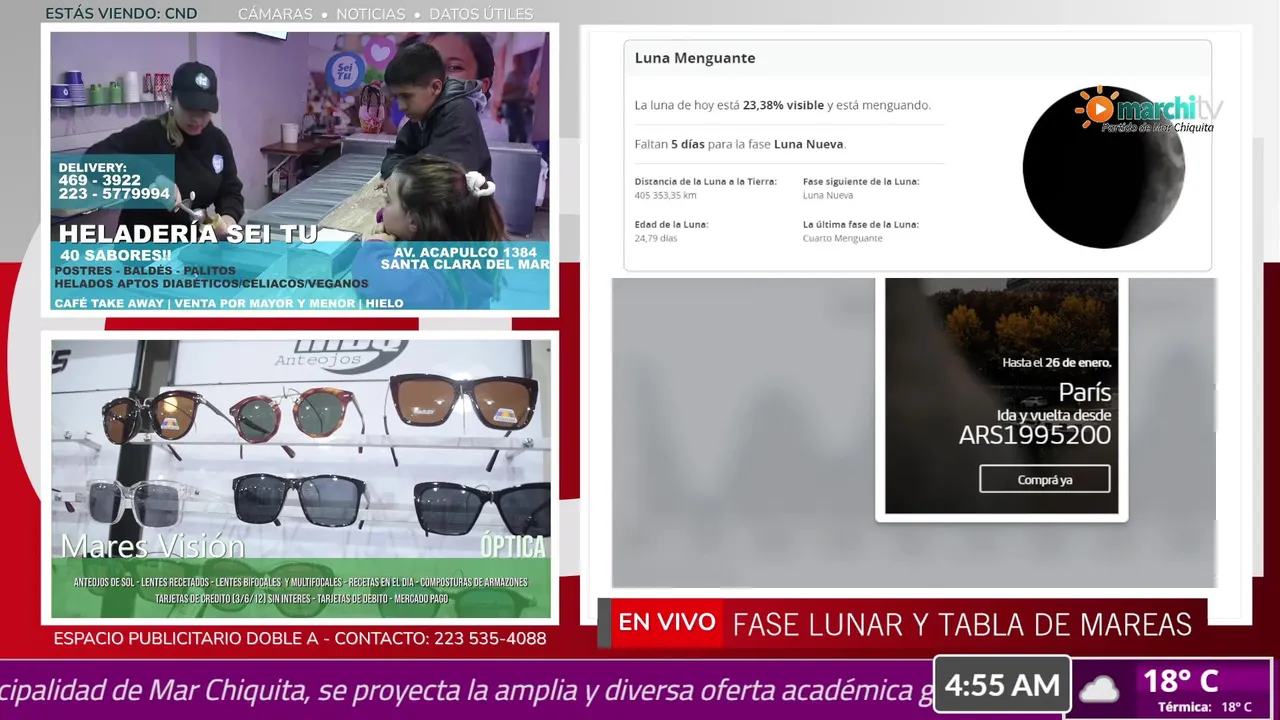Viewport: 1280px width, 720px height.
Task: Click the Luna Menguante heading
Action: (695, 58)
